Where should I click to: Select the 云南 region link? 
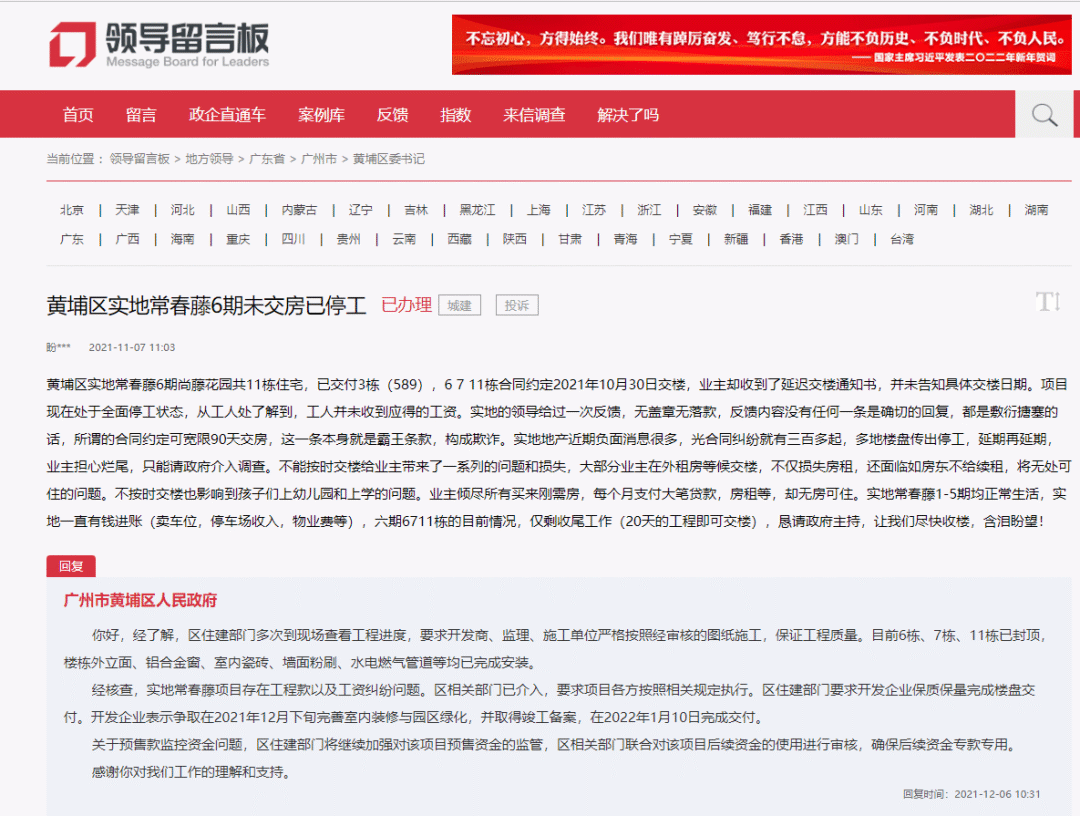click(x=404, y=240)
